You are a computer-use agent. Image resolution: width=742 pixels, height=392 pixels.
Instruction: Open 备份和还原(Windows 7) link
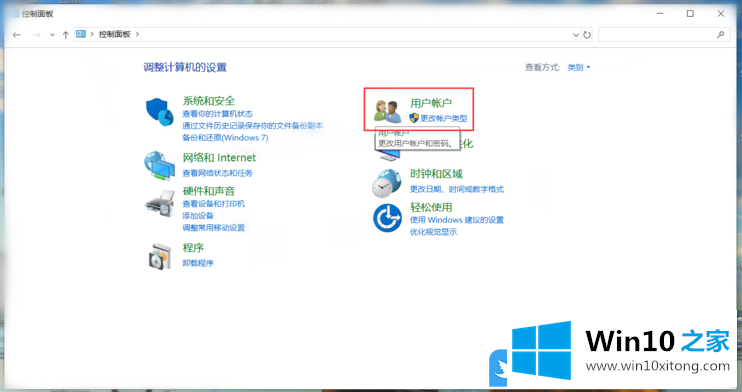225,137
